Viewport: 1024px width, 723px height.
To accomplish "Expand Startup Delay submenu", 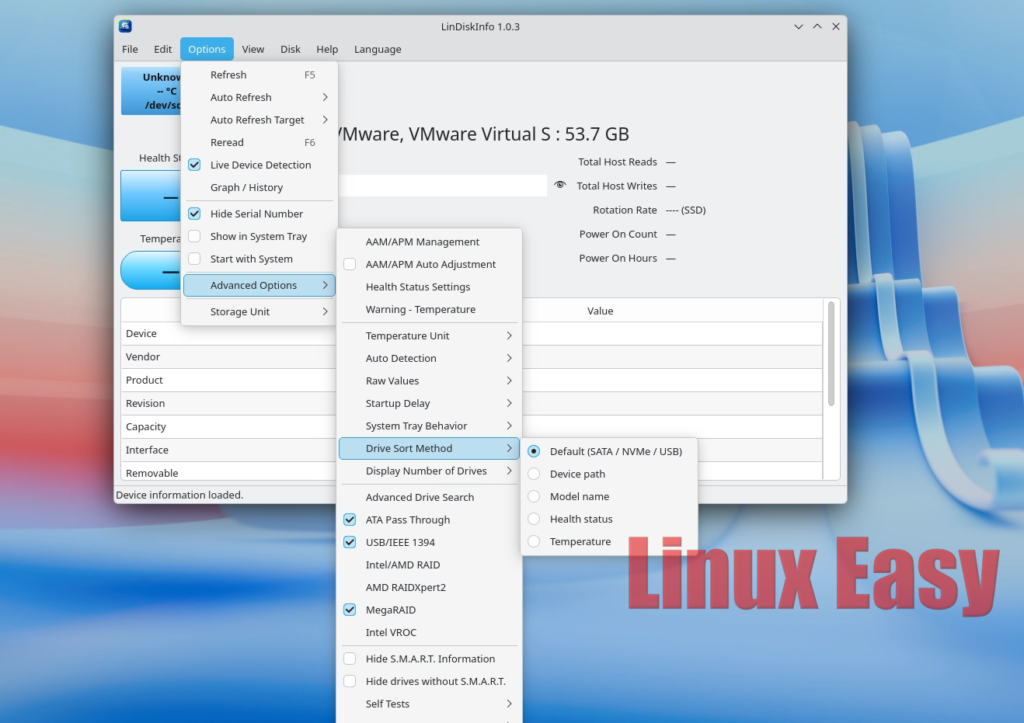I will (x=429, y=403).
